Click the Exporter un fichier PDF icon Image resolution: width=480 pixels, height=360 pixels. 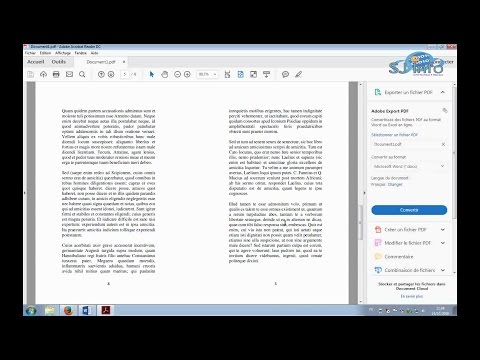tap(377, 92)
